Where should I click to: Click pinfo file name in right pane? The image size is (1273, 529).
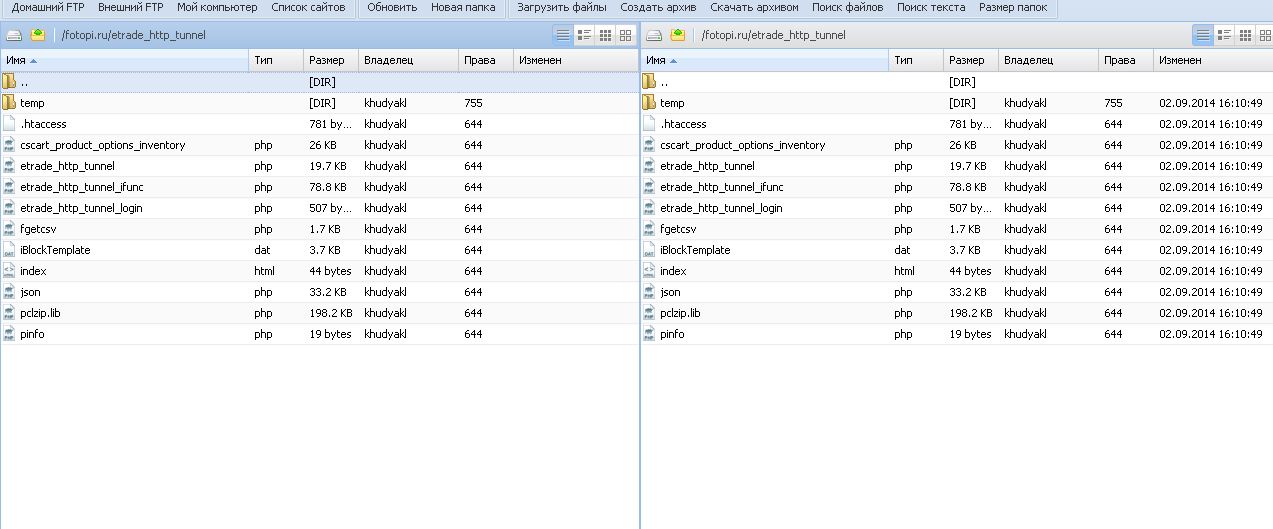[673, 334]
